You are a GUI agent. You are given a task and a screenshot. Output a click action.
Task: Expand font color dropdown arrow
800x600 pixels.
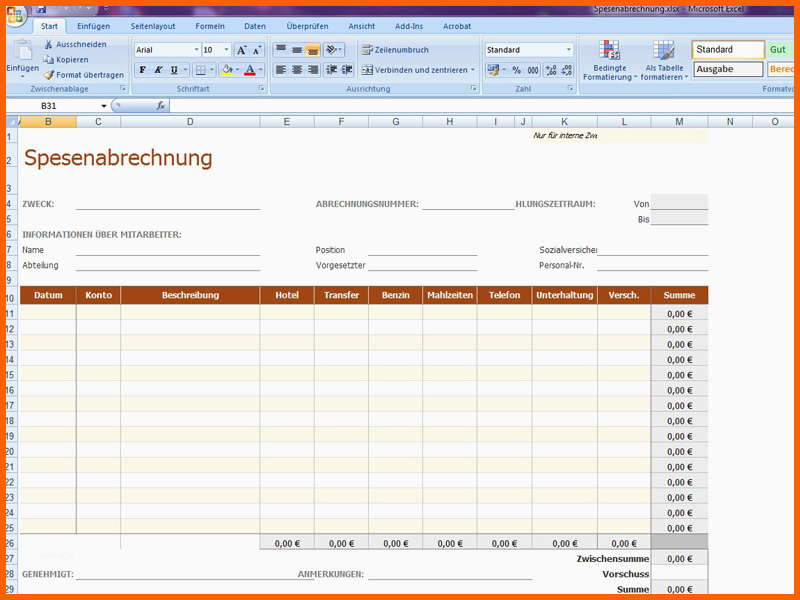(x=261, y=70)
